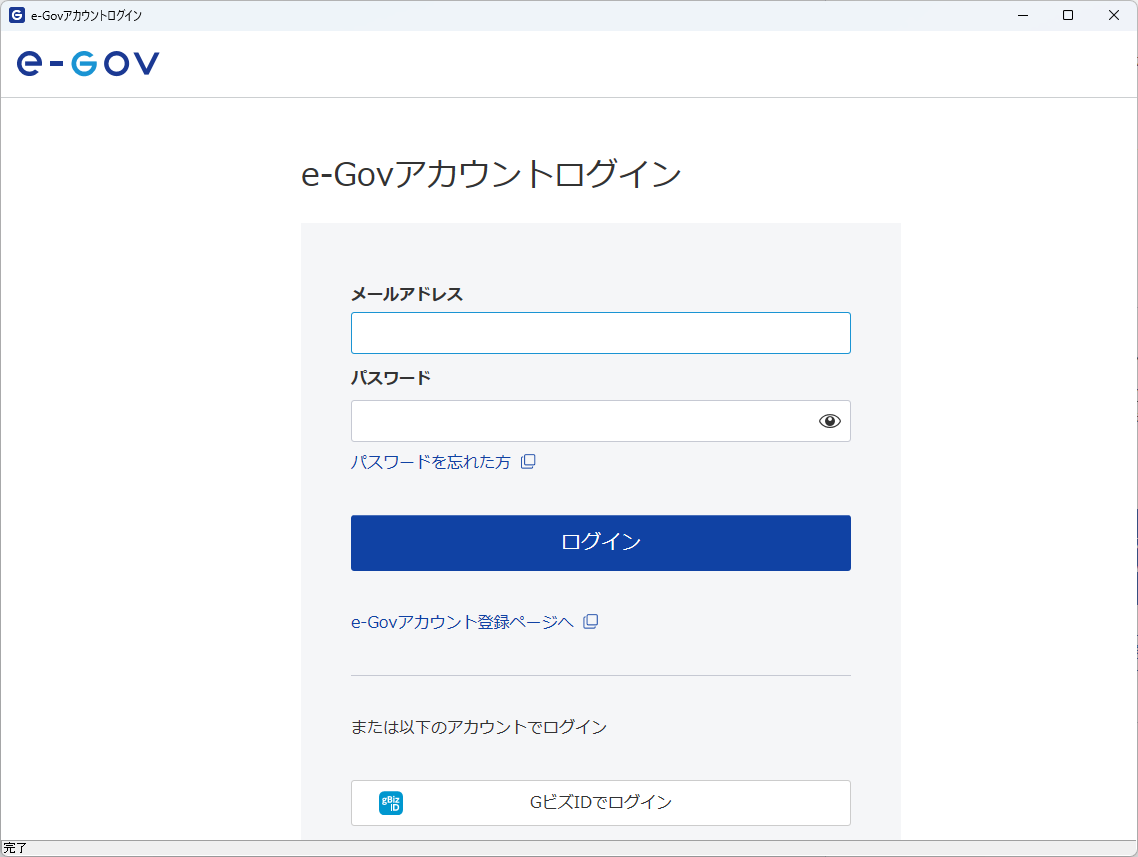Reveal the password using the eye icon

point(829,420)
